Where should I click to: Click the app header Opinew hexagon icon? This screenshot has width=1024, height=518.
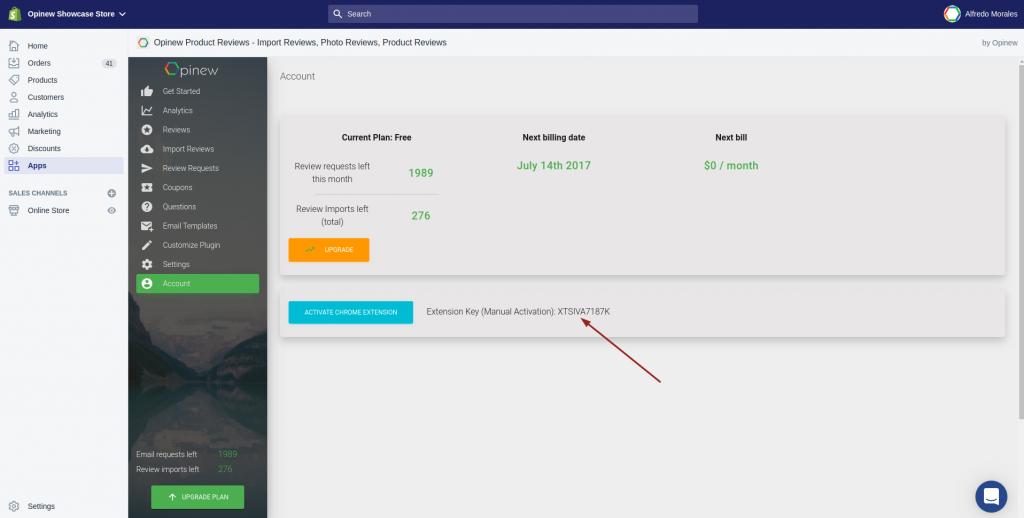click(x=143, y=42)
